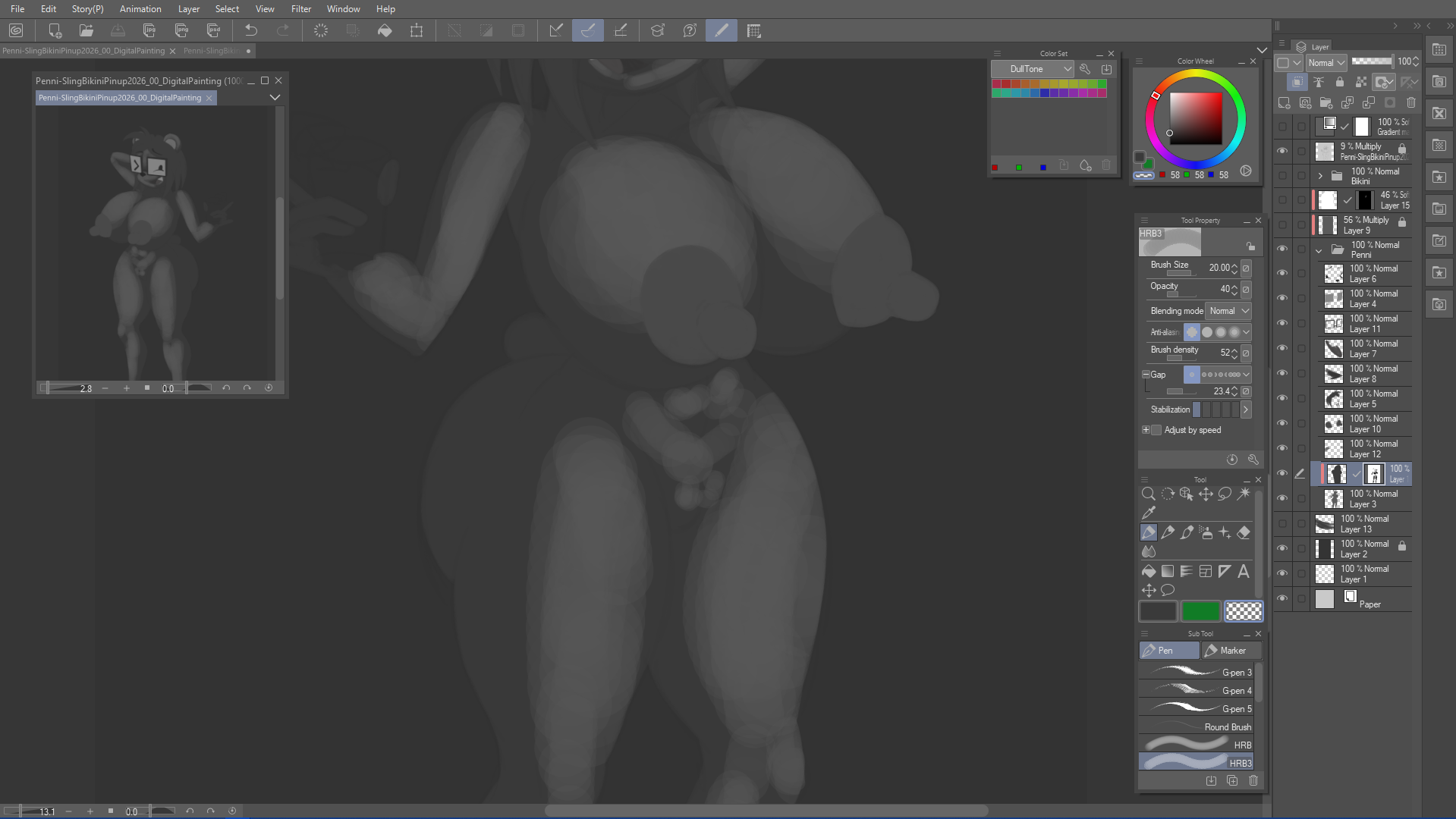Click the Open file folder icon

(86, 31)
